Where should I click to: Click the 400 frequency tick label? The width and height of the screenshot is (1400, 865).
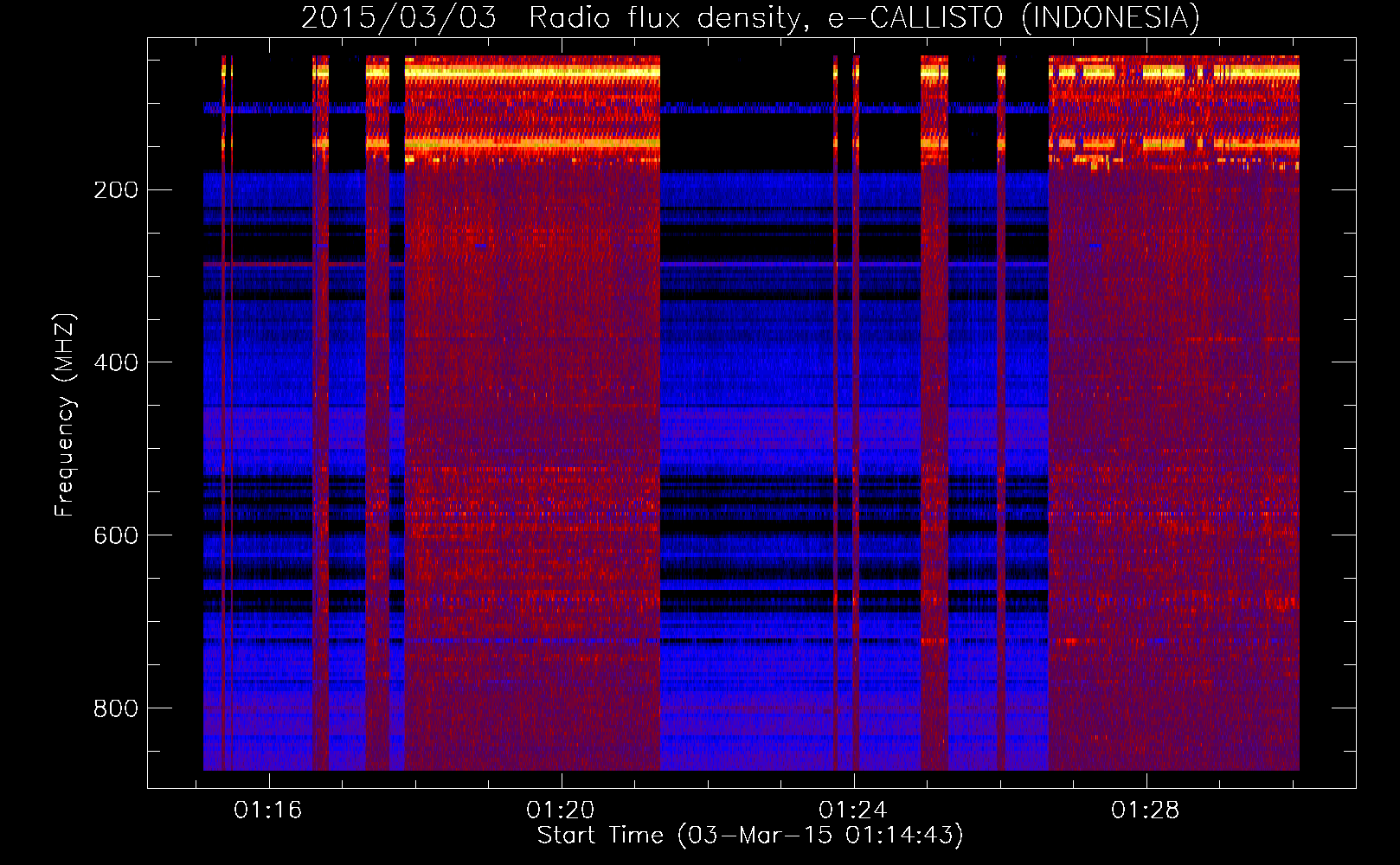tap(116, 362)
